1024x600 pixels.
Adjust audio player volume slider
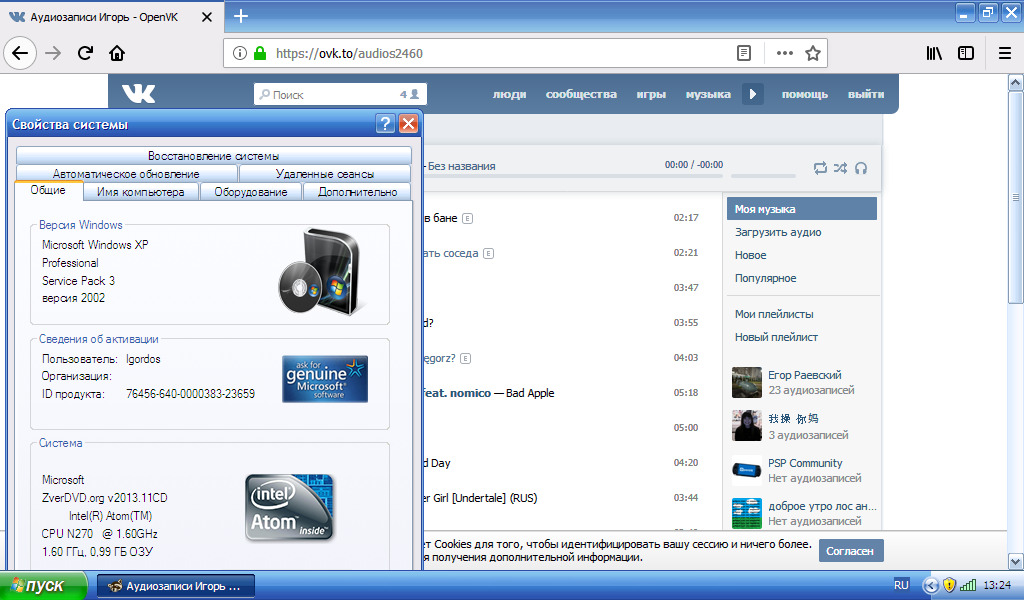point(763,176)
